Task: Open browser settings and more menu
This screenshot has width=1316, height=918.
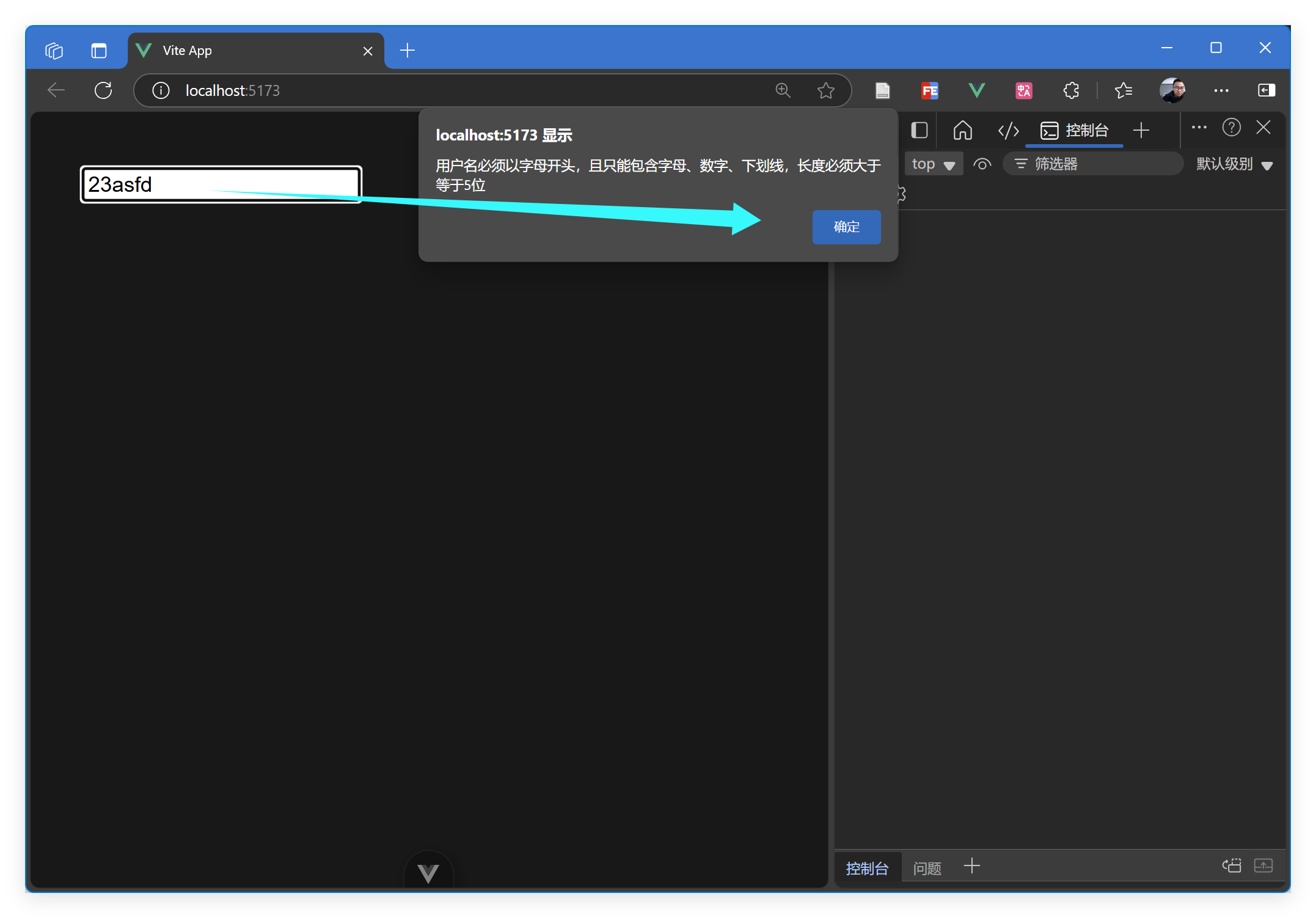Action: pos(1221,90)
